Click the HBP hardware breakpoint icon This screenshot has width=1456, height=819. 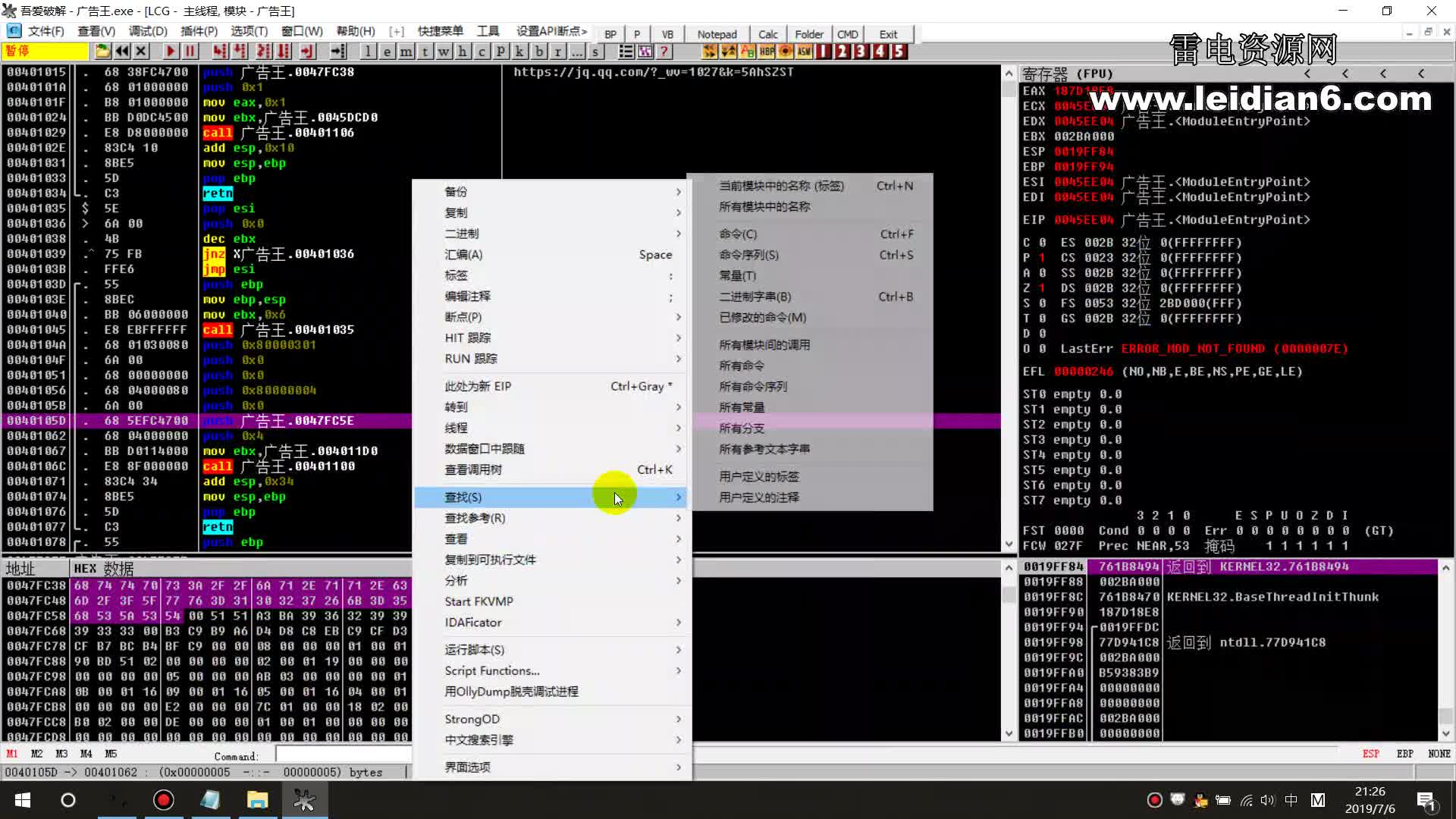coord(767,51)
